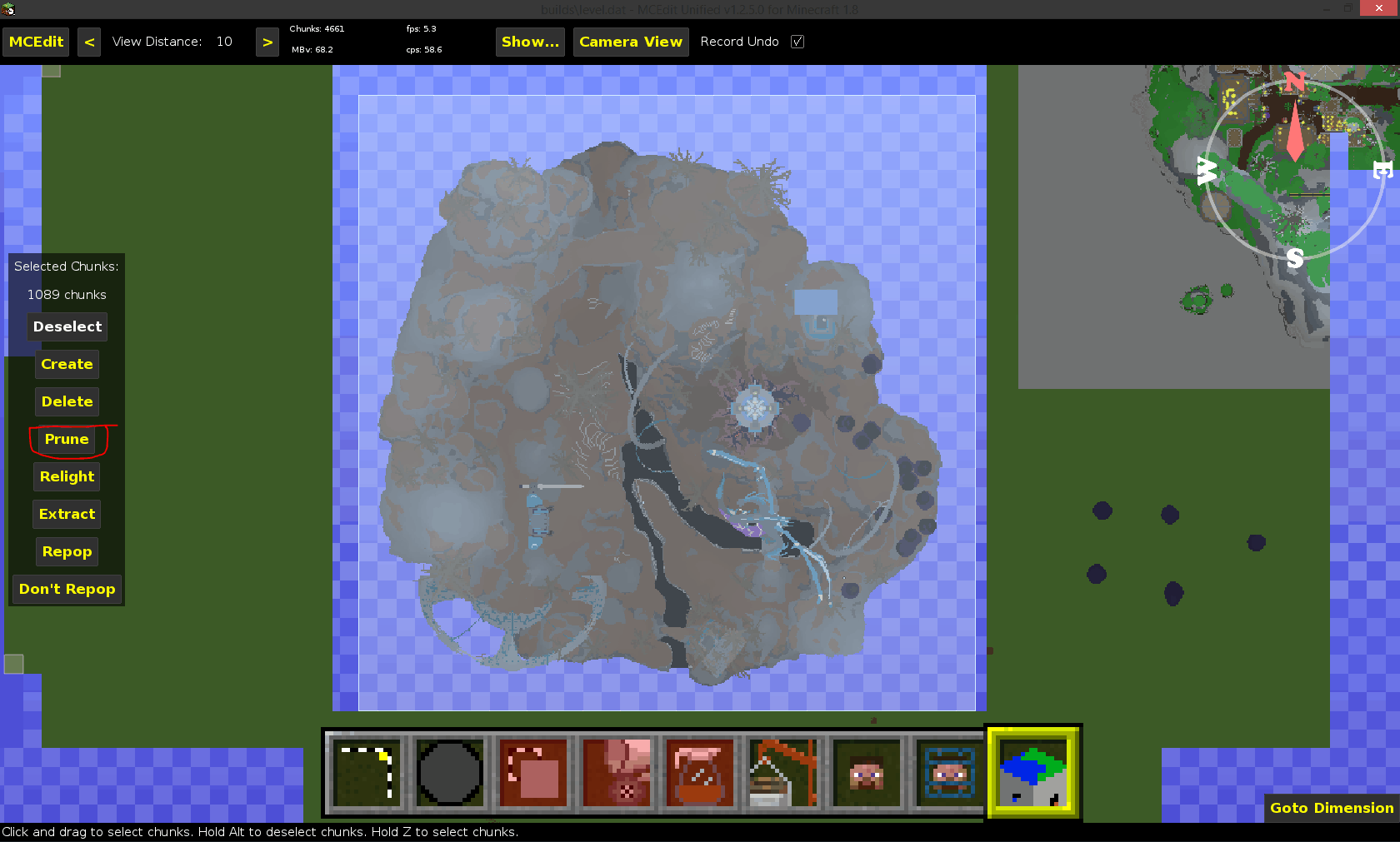Increase view distance with right arrow
The image size is (1400, 842).
click(x=267, y=42)
